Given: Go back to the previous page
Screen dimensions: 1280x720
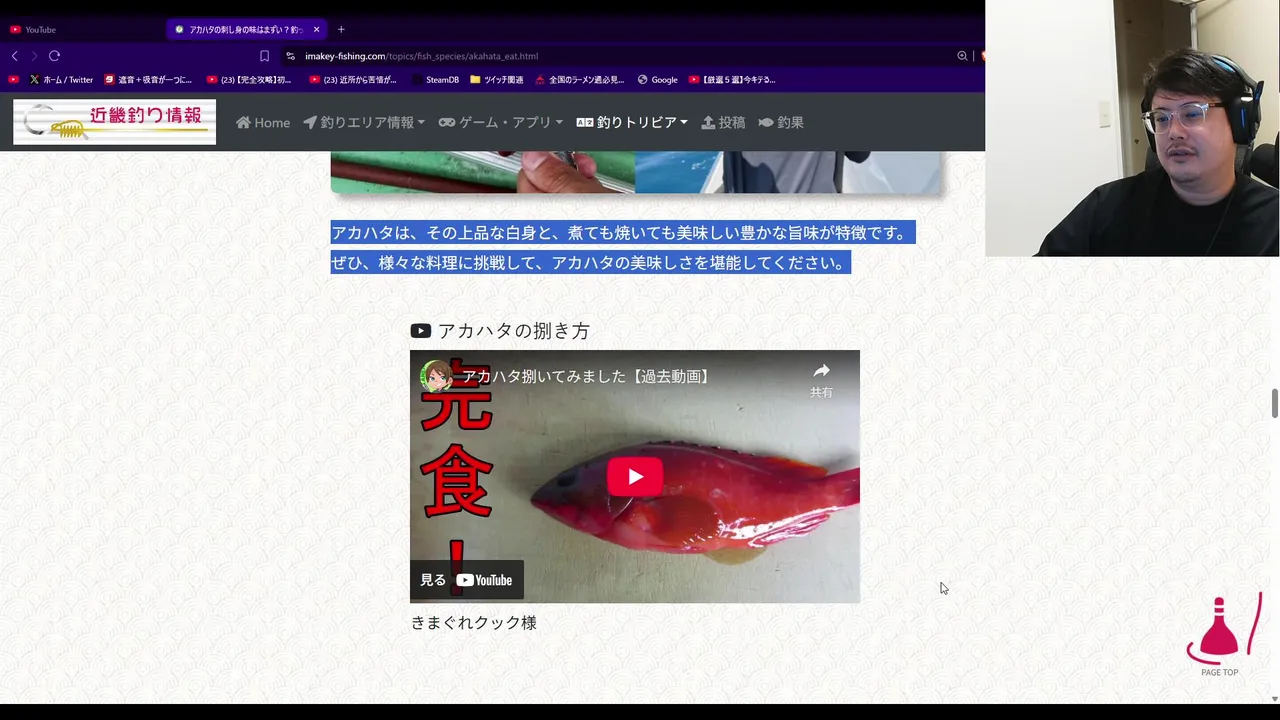Looking at the screenshot, I should (x=14, y=56).
